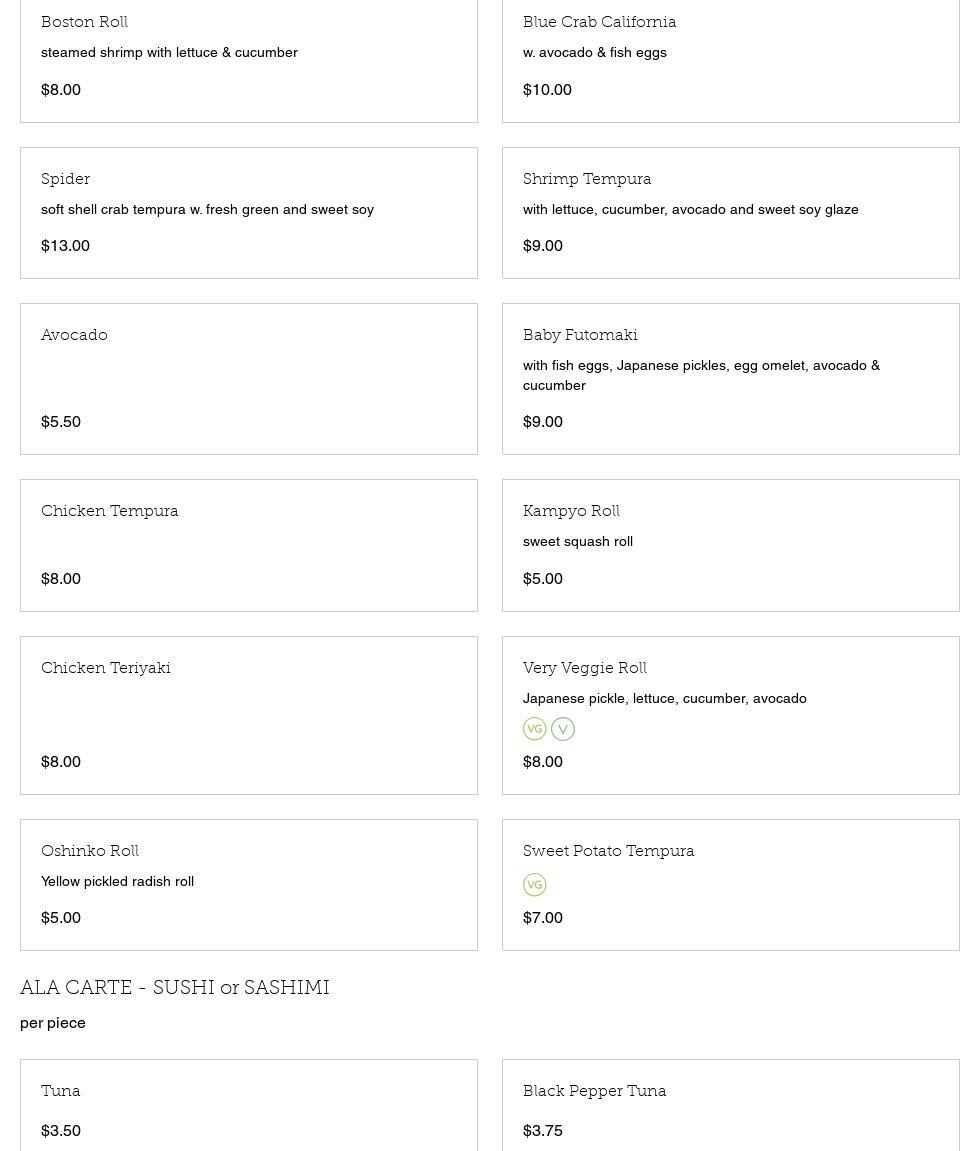Open the Spider roll item
965x1151 pixels.
pos(66,179)
